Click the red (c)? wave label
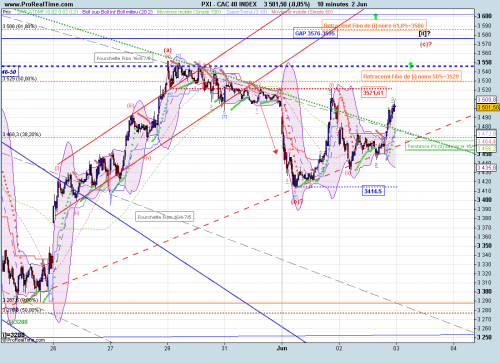This screenshot has height=363, width=500. click(426, 44)
